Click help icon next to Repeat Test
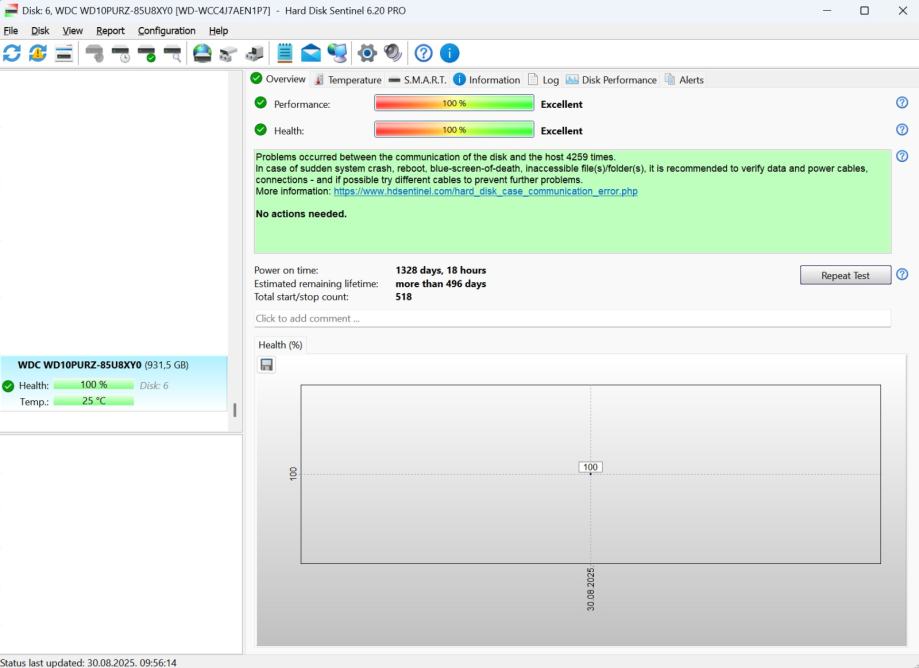This screenshot has width=919, height=668. [x=902, y=275]
